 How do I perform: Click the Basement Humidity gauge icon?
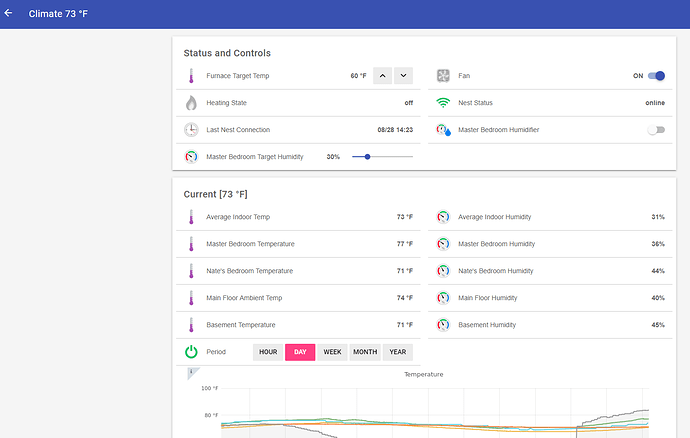pos(443,325)
